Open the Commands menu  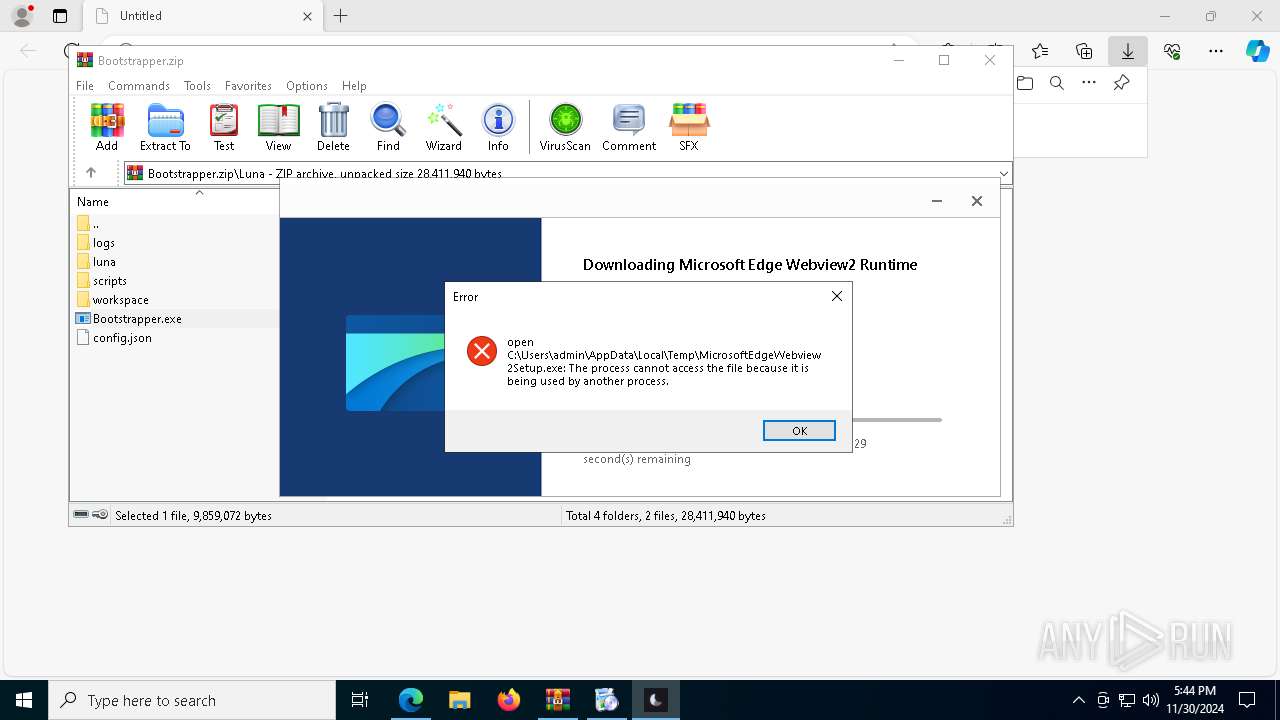pos(139,86)
